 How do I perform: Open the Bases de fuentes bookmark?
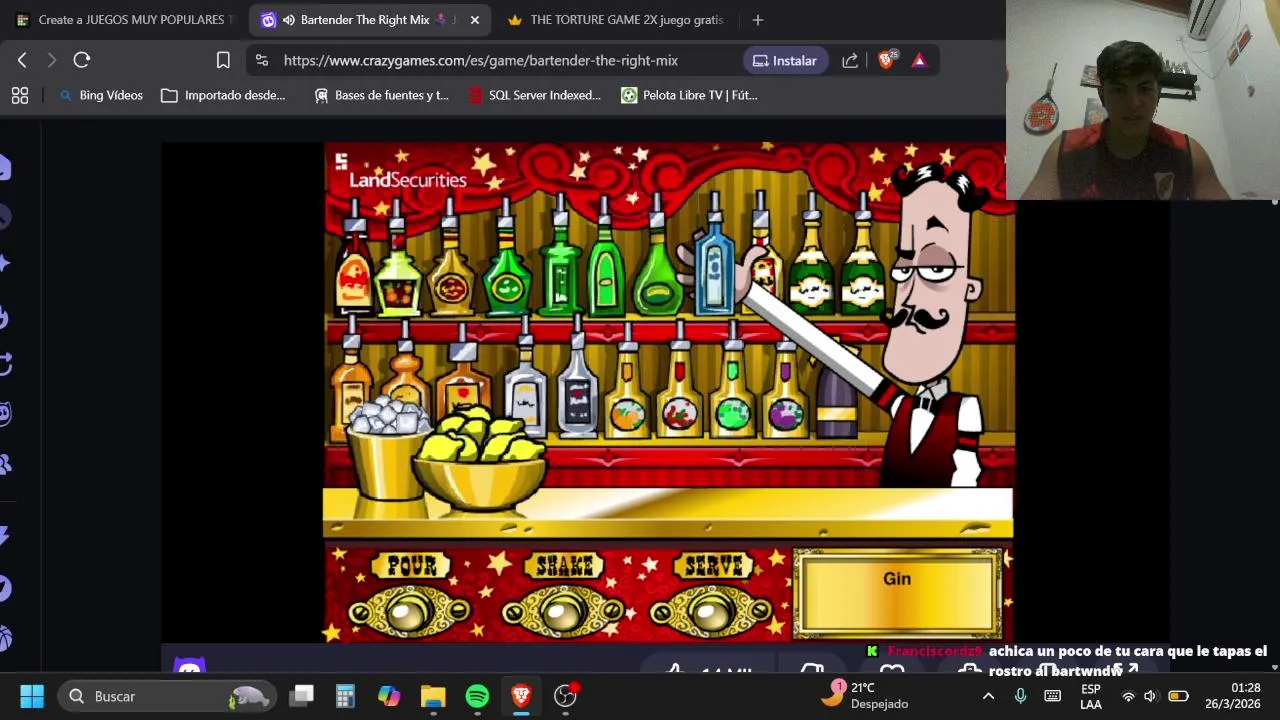click(381, 95)
